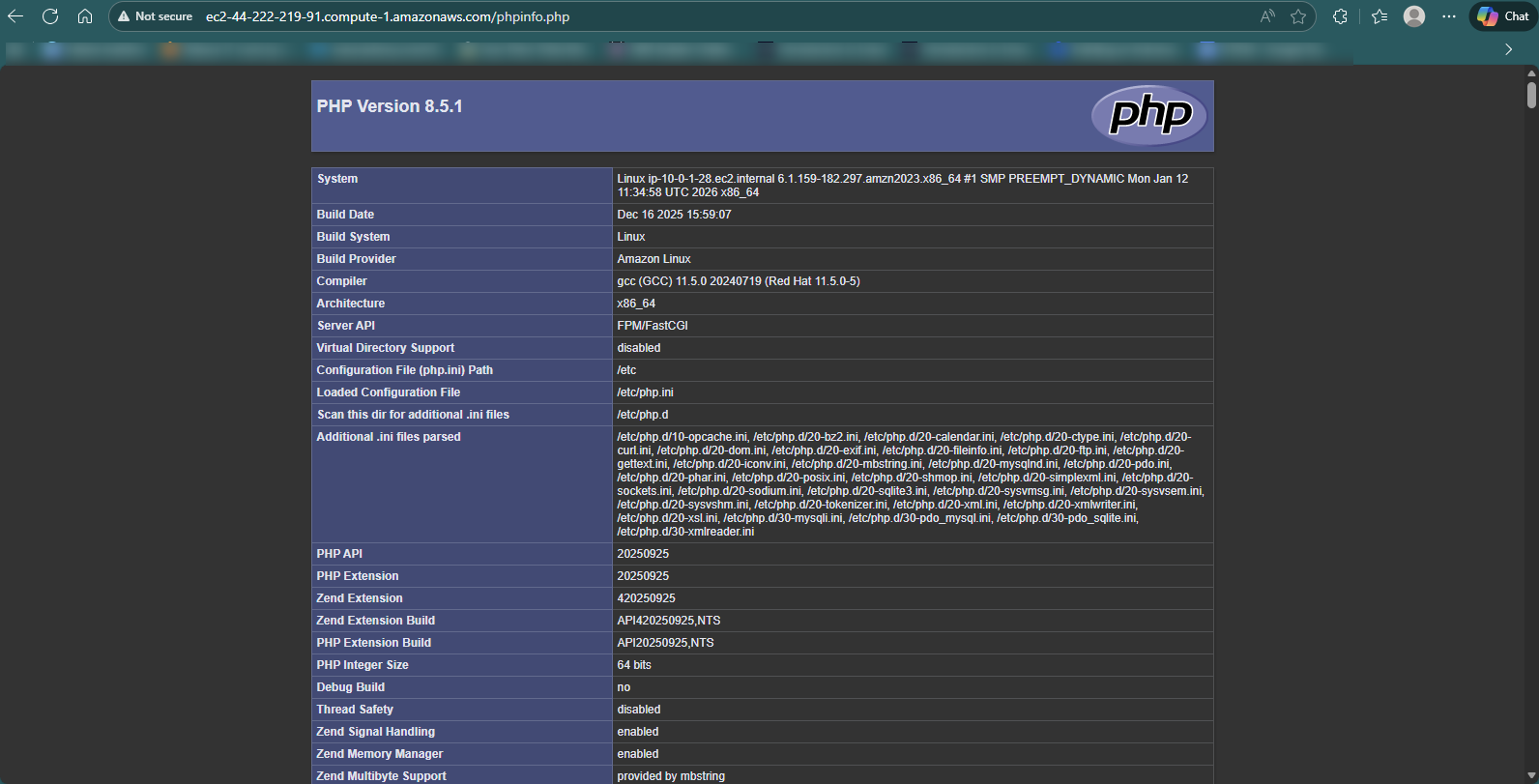The height and width of the screenshot is (784, 1539).
Task: Click the Debug Build label
Action: [351, 687]
